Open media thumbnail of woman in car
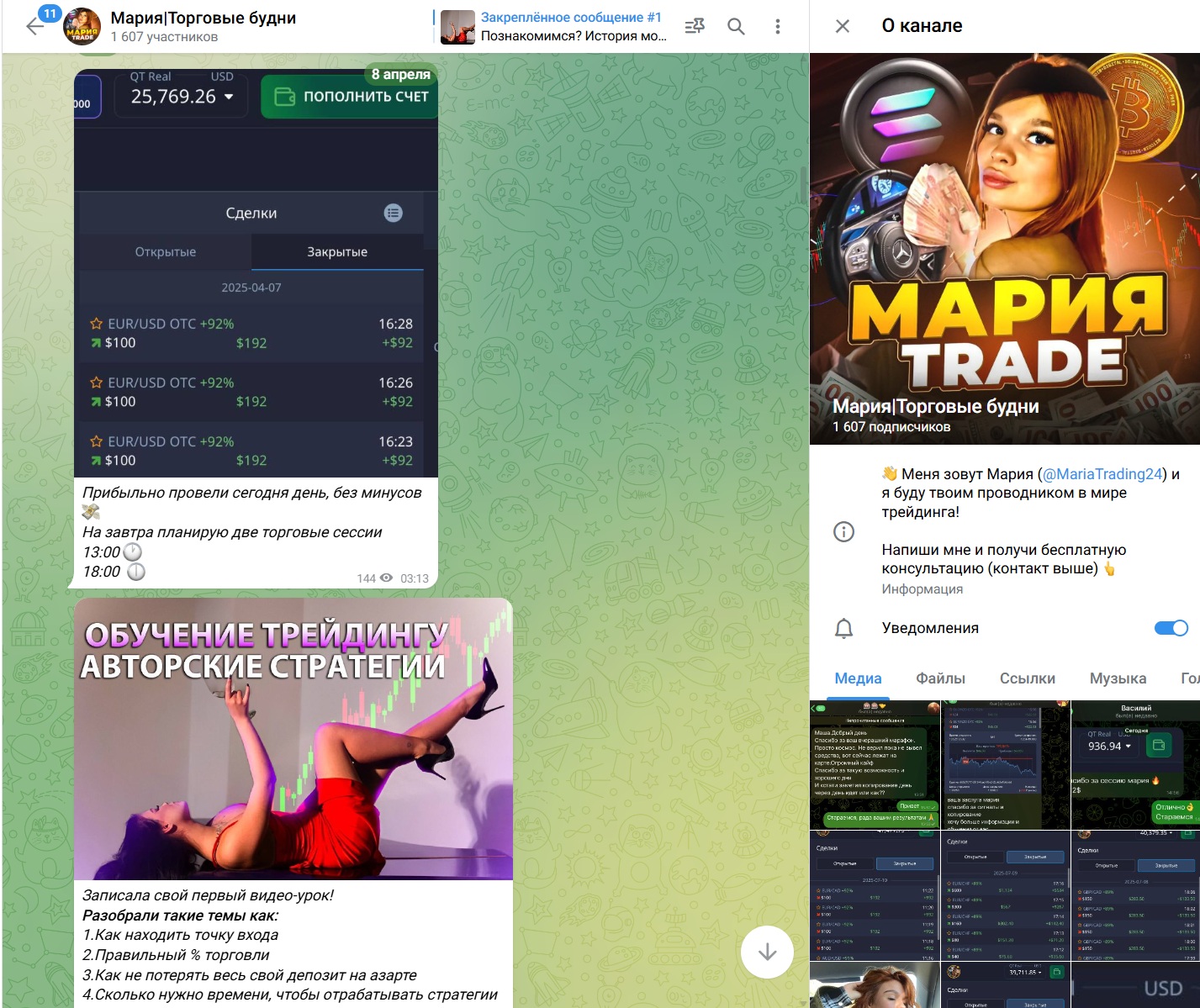The image size is (1200, 1008). [x=875, y=984]
